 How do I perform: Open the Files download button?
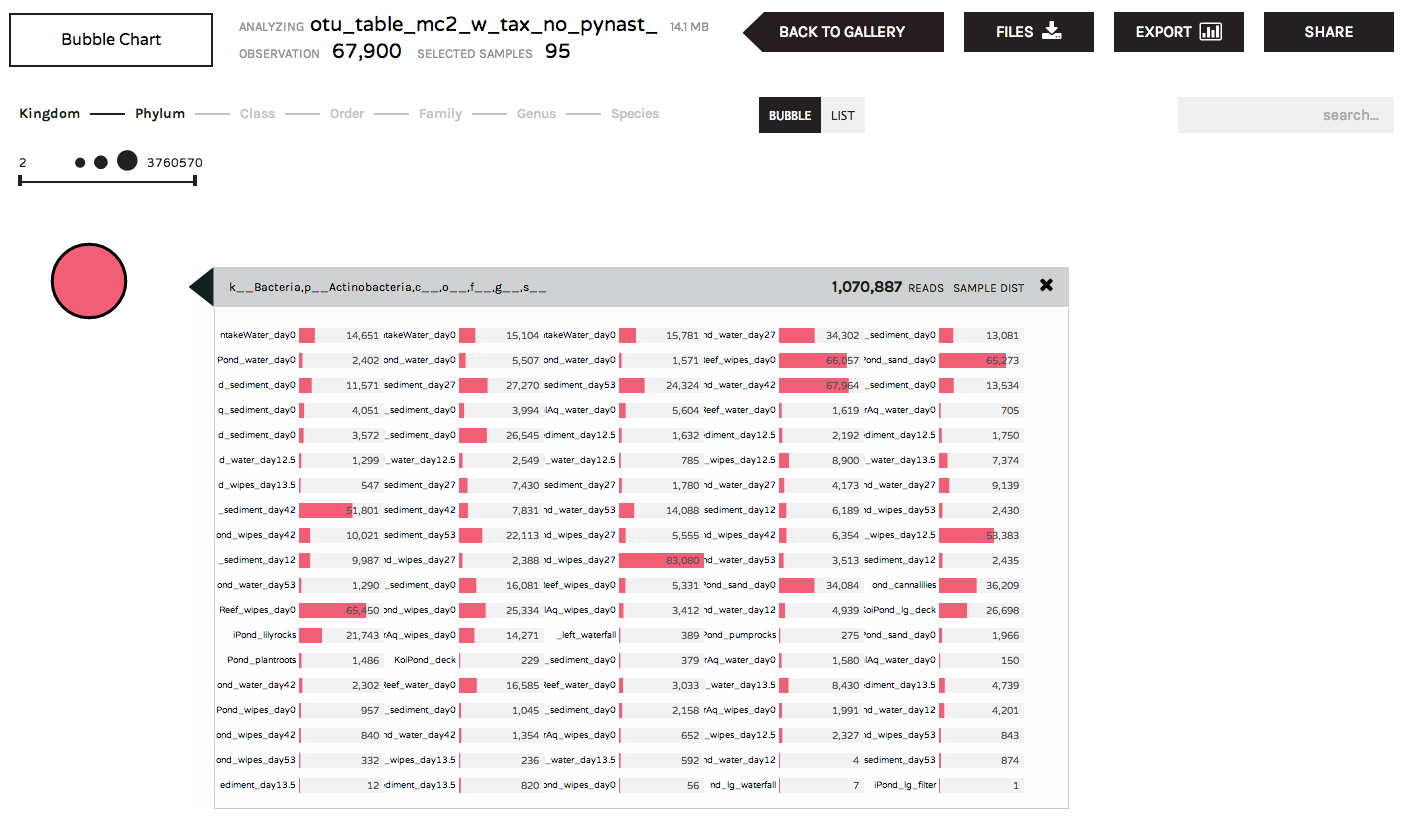(x=1029, y=32)
